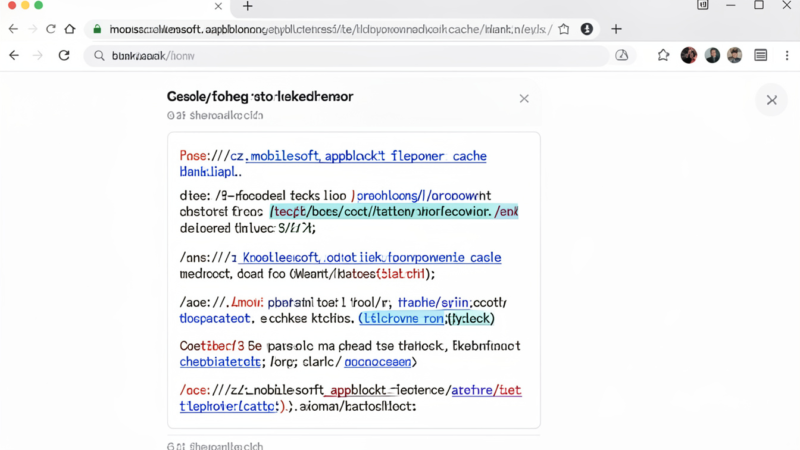Click the star icon in the second toolbar

tap(663, 55)
